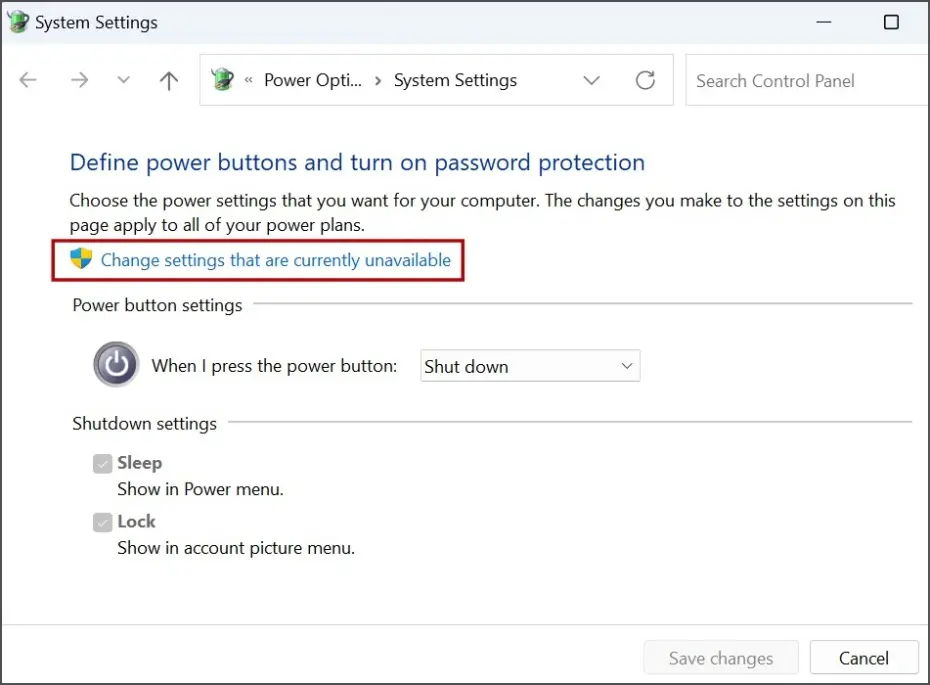The height and width of the screenshot is (685, 930).
Task: Click Change settings that are currently unavailable
Action: [x=276, y=261]
